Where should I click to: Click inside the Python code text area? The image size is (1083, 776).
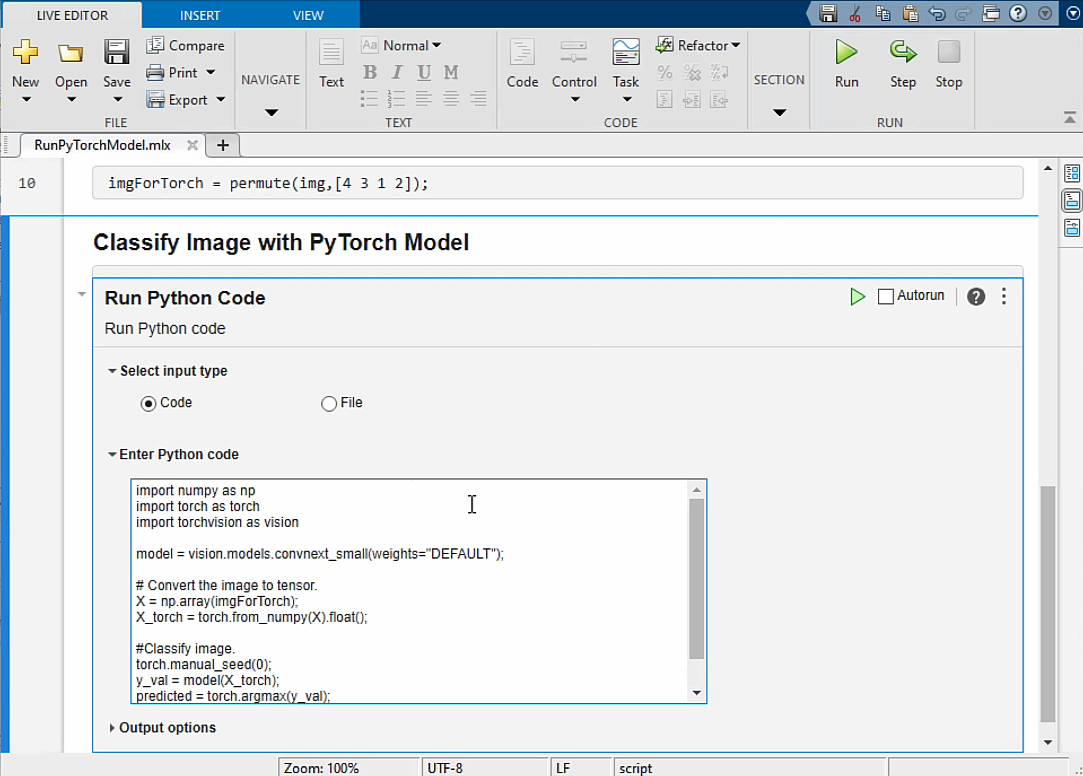[410, 592]
